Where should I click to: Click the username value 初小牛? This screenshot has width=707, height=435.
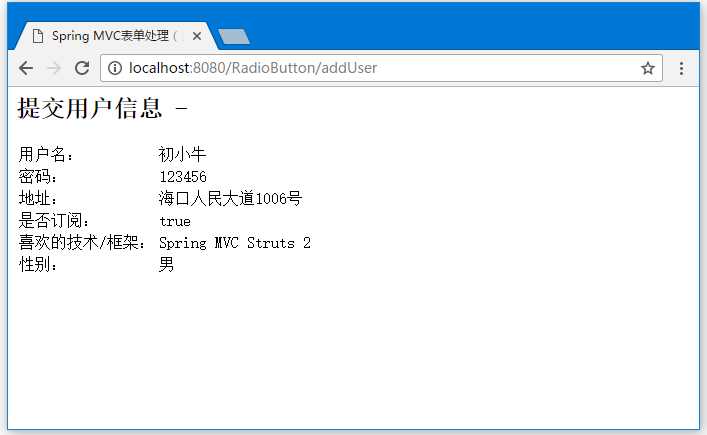click(183, 155)
